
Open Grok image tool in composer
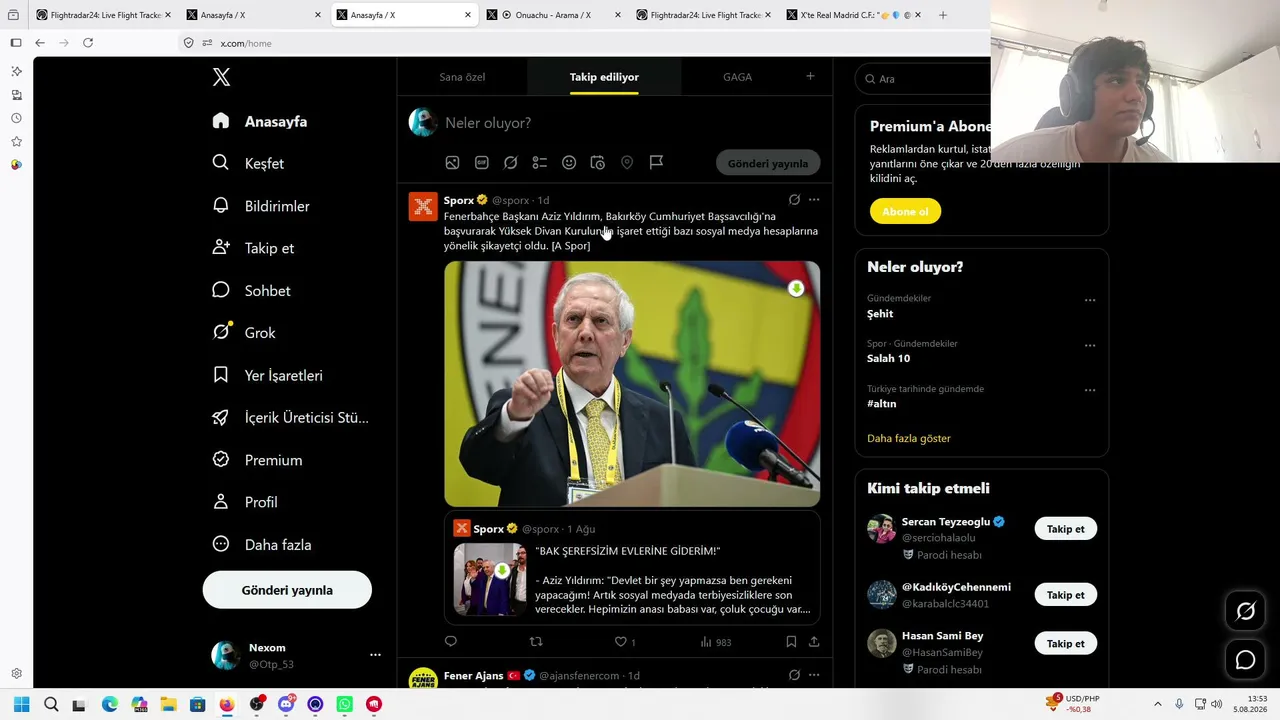point(510,163)
